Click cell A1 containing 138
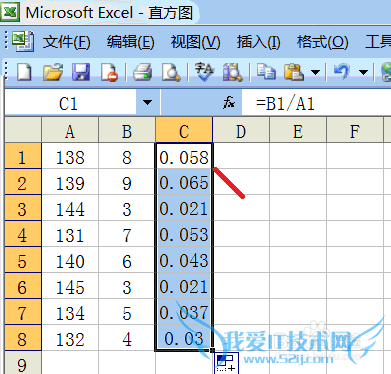 pyautogui.click(x=70, y=156)
